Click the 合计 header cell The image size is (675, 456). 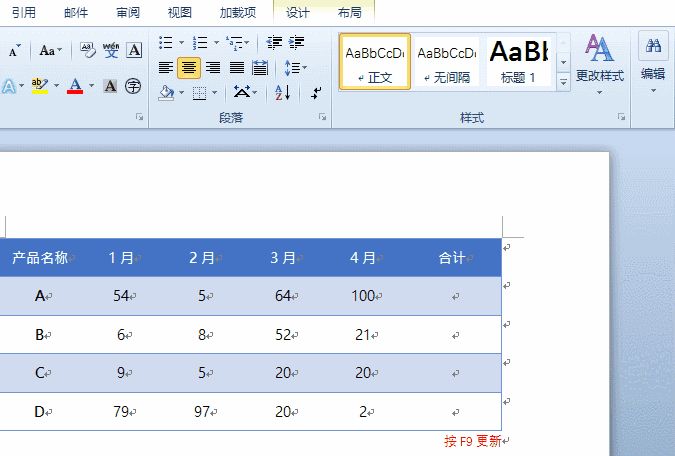point(455,257)
